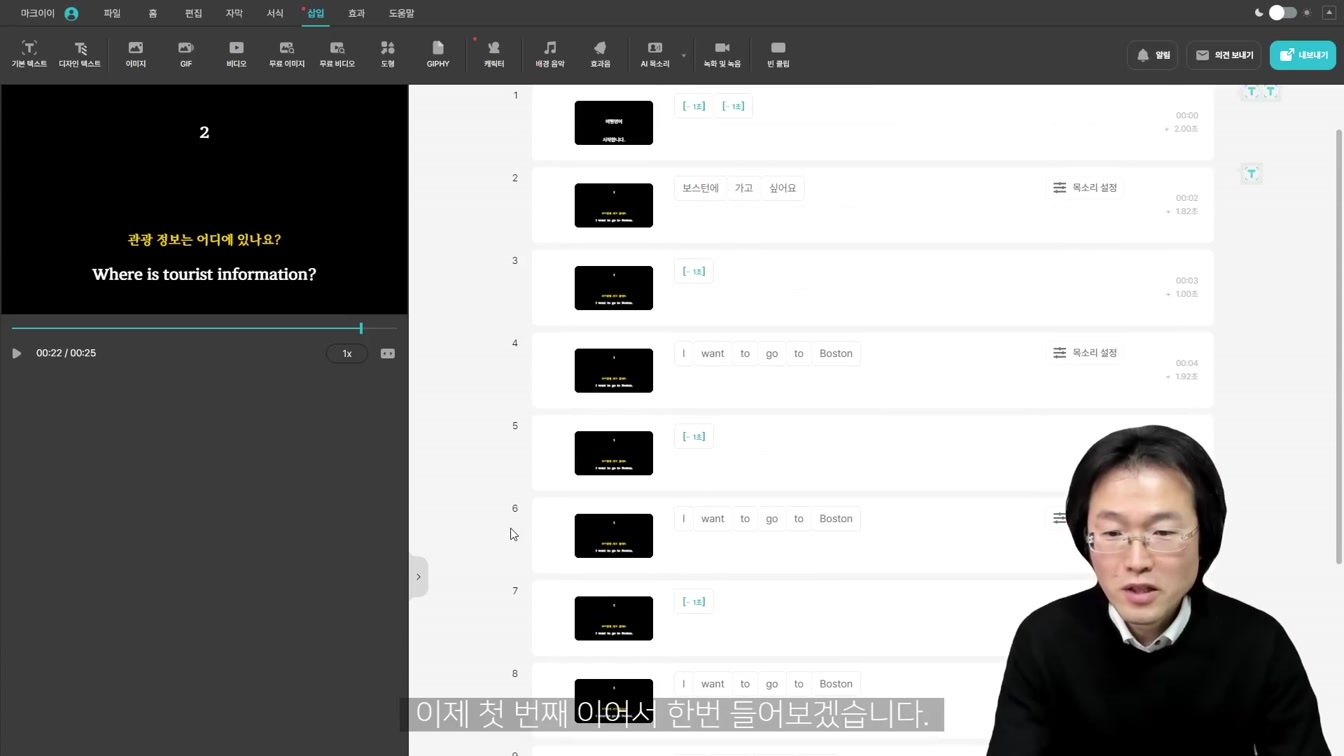Select clip 1 thumbnail
1344x756 pixels.
click(x=614, y=123)
